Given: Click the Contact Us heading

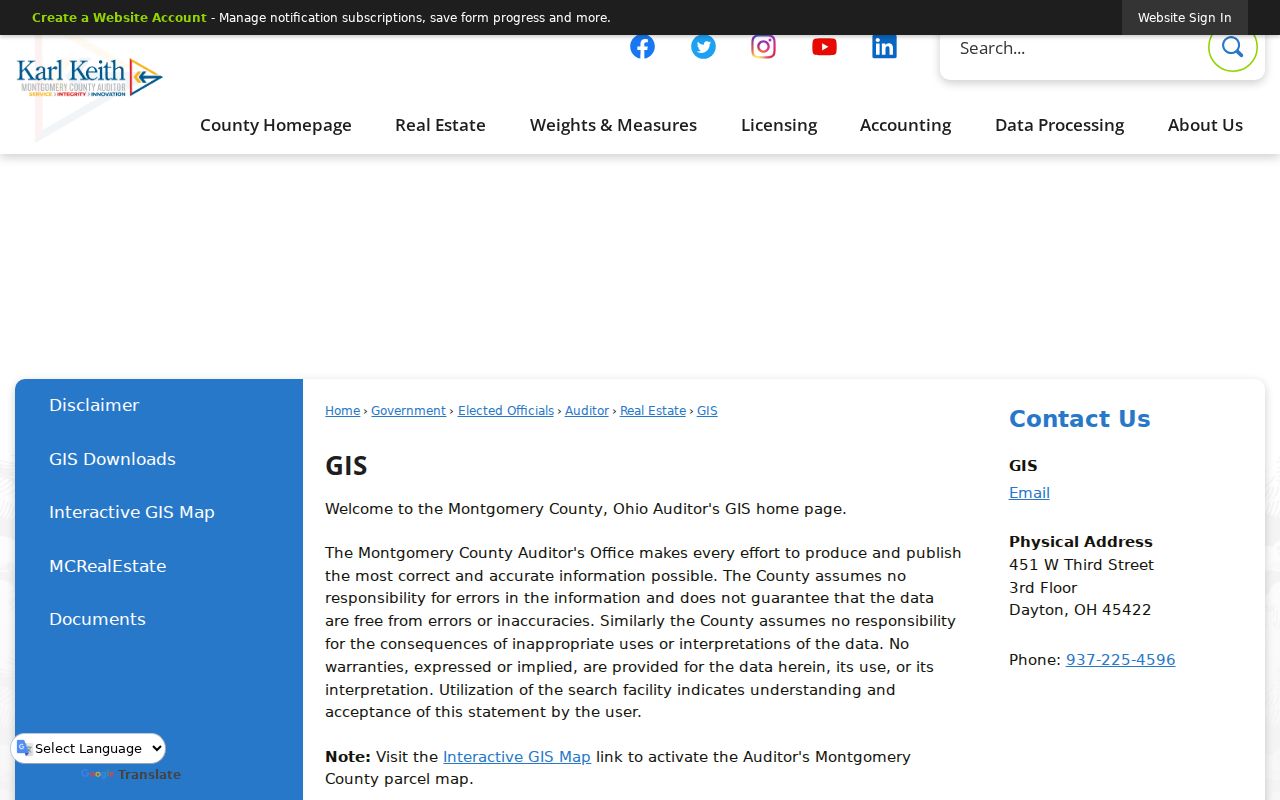Looking at the screenshot, I should (x=1080, y=419).
